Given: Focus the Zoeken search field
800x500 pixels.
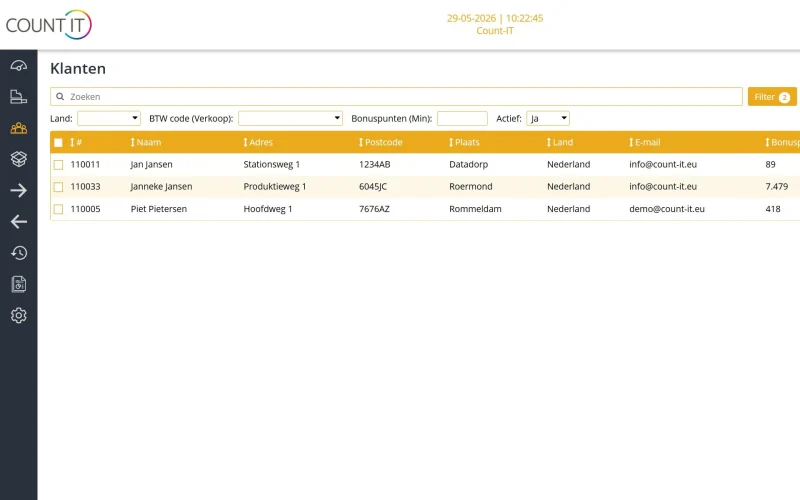Looking at the screenshot, I should (396, 96).
